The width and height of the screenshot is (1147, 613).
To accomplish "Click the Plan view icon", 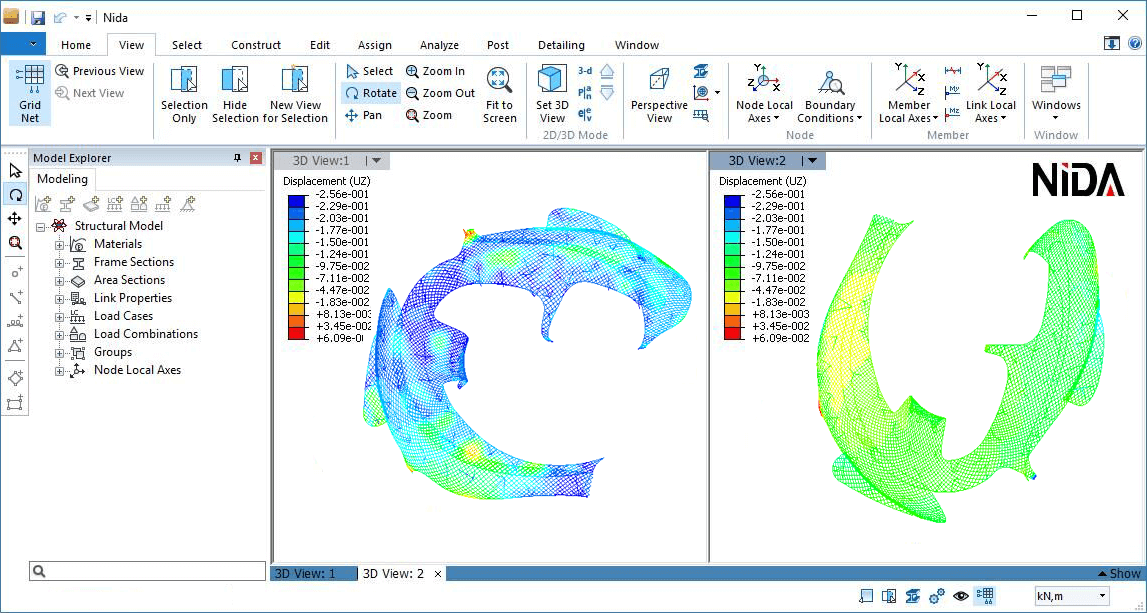I will [x=585, y=93].
